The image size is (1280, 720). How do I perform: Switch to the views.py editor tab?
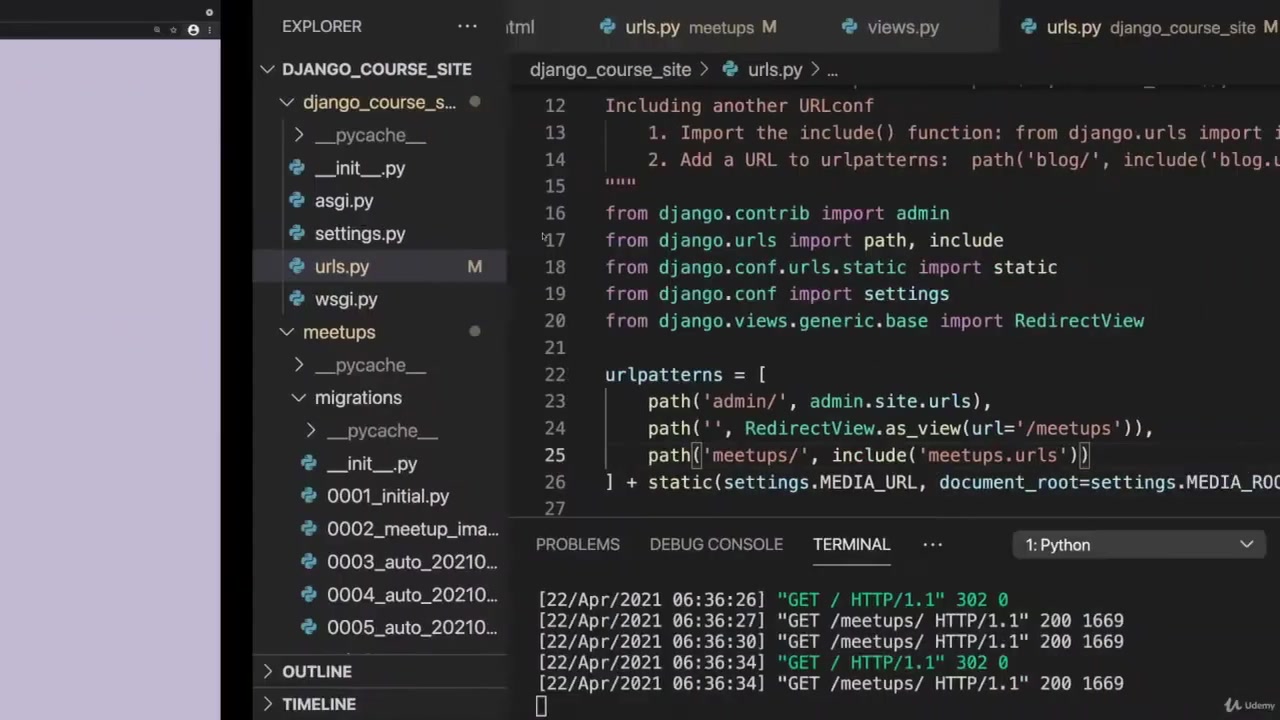tap(902, 27)
